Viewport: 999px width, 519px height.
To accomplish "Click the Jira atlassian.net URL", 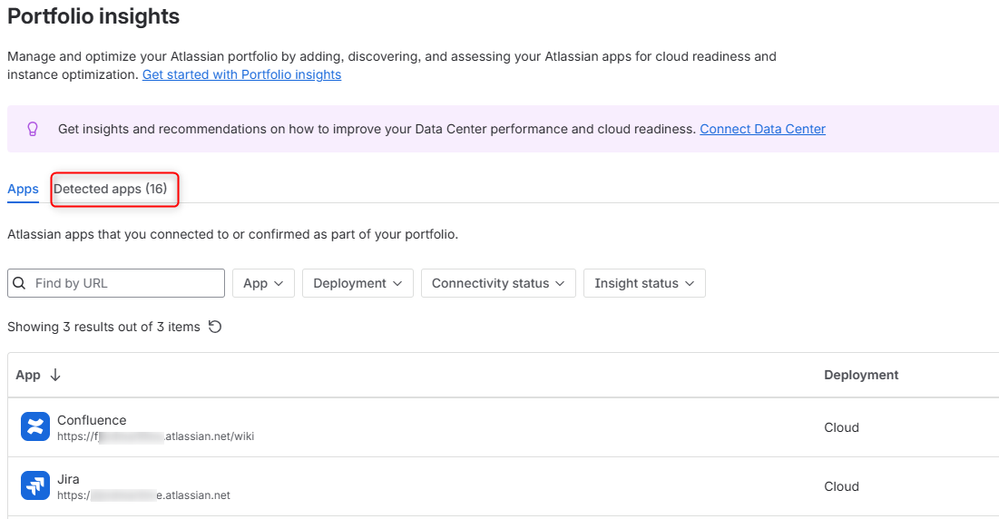I will [144, 495].
